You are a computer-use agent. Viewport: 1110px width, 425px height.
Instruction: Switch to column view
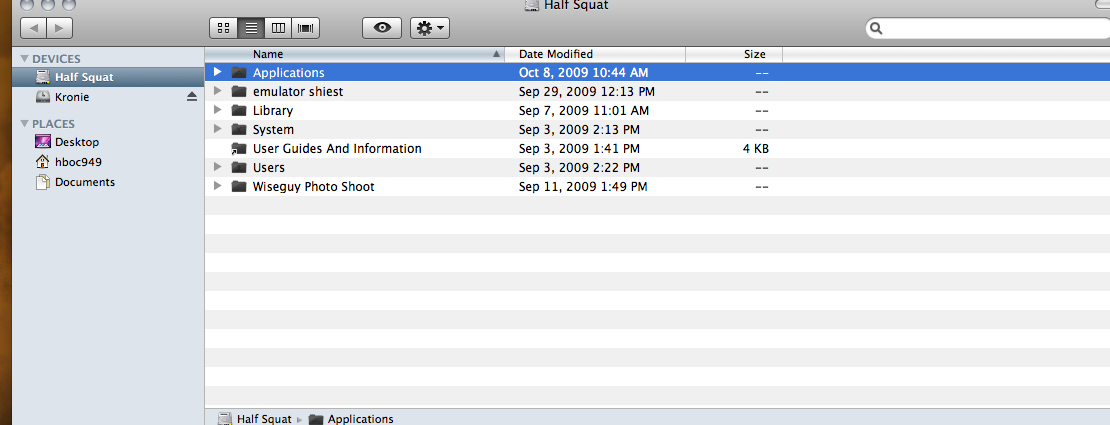coord(278,28)
